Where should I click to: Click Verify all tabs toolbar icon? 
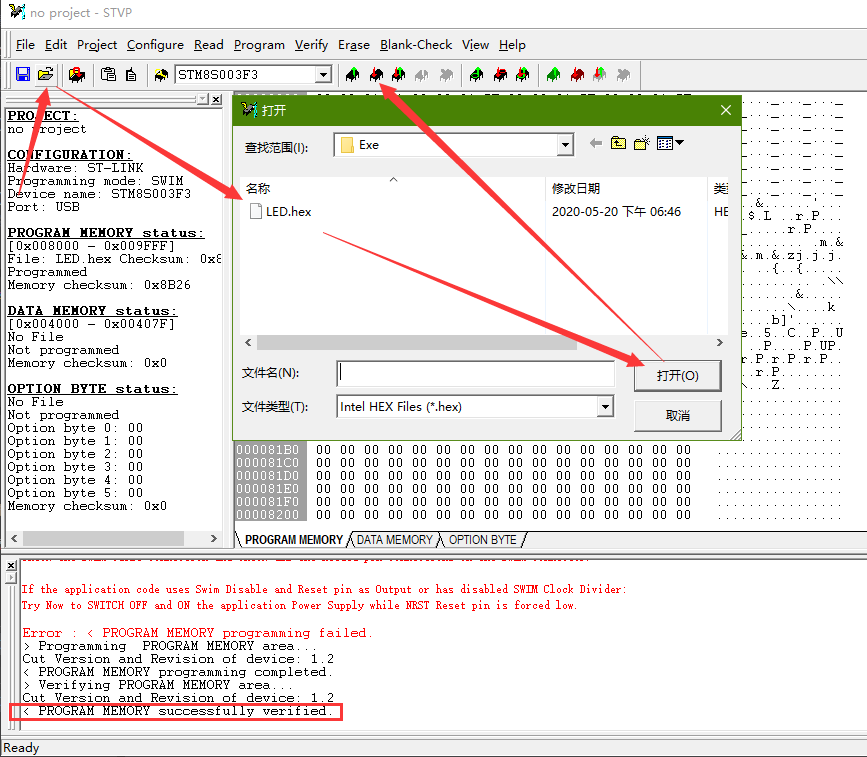click(x=523, y=74)
